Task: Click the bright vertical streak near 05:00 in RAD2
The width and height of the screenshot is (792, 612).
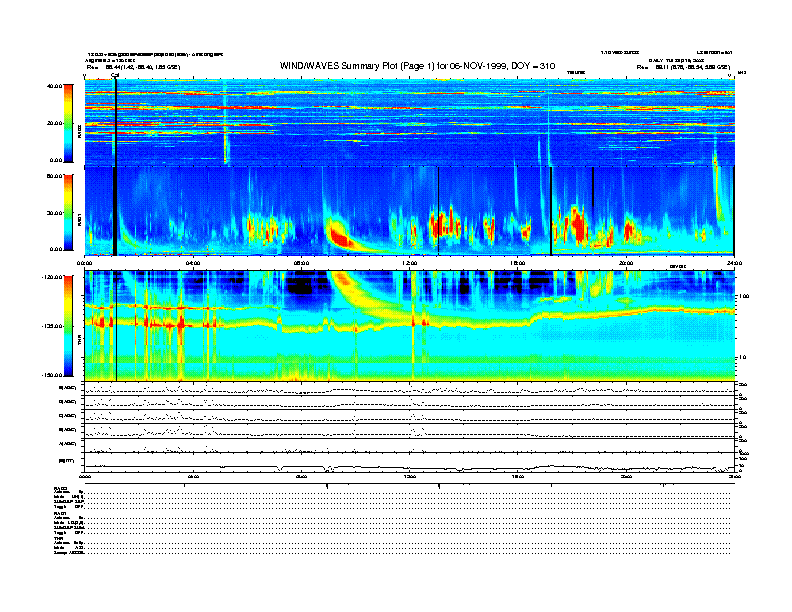Action: pyautogui.click(x=225, y=121)
